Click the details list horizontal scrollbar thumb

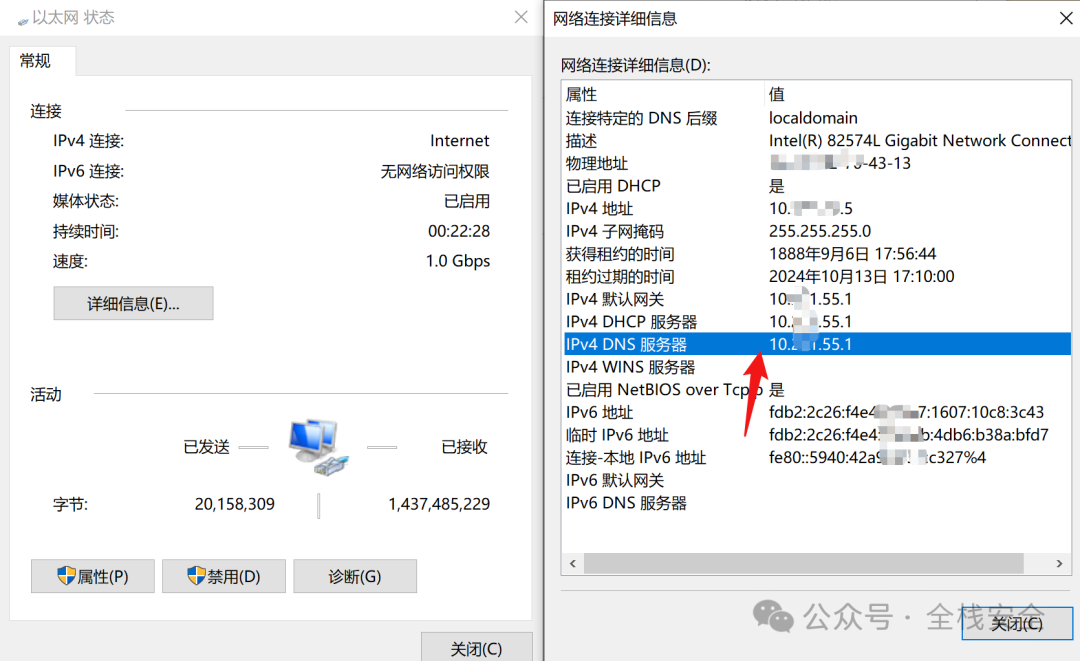pos(804,563)
